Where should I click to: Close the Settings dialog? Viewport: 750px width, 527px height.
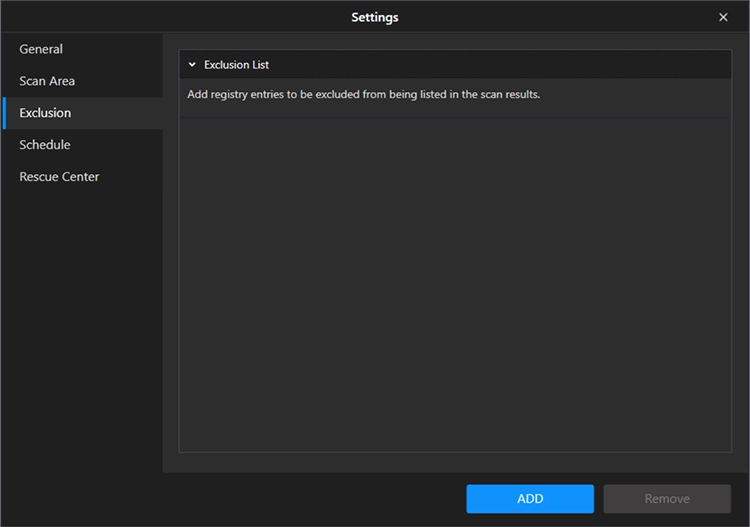tap(723, 17)
